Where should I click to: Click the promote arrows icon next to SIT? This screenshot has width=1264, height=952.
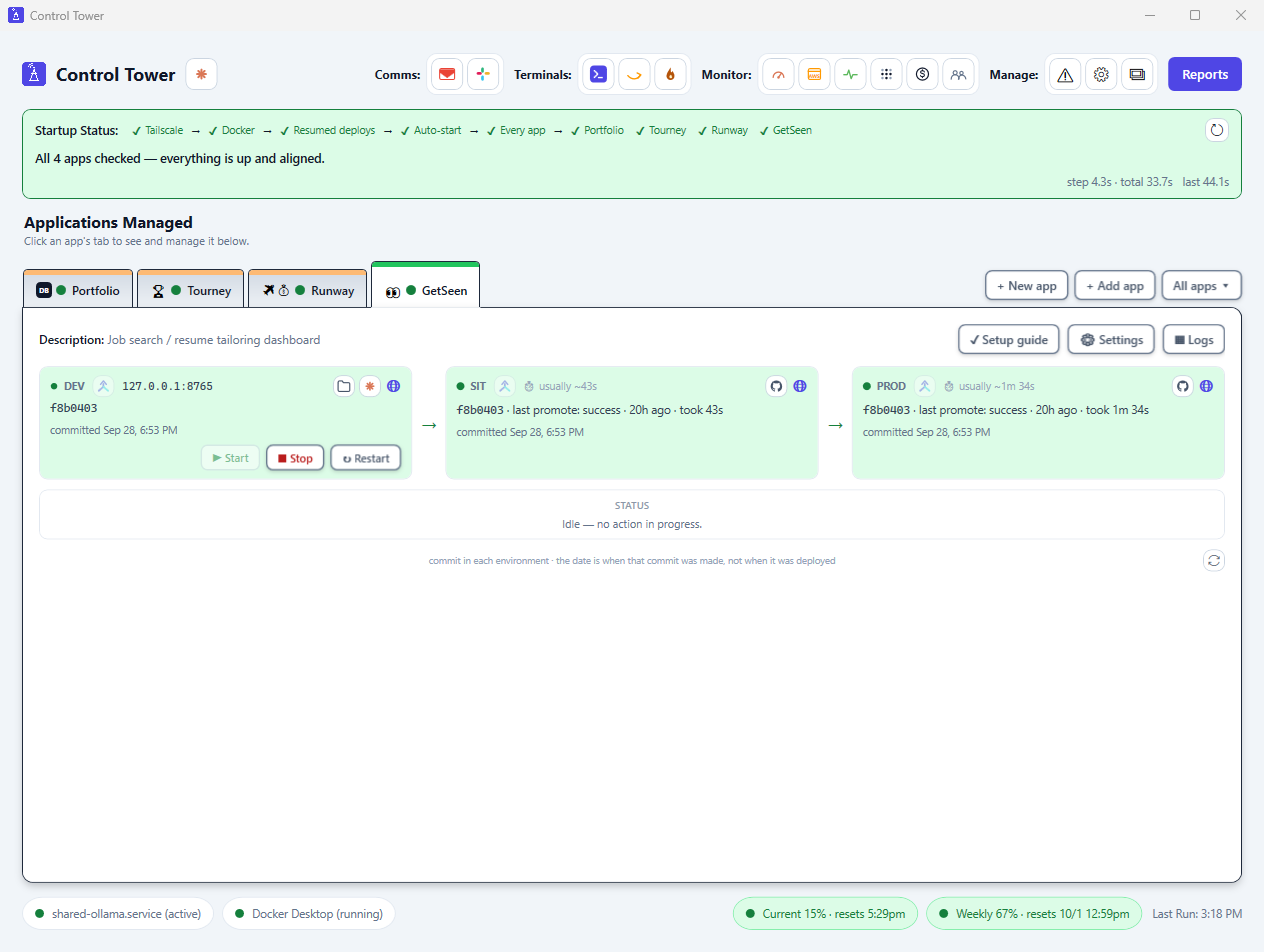[x=505, y=386]
